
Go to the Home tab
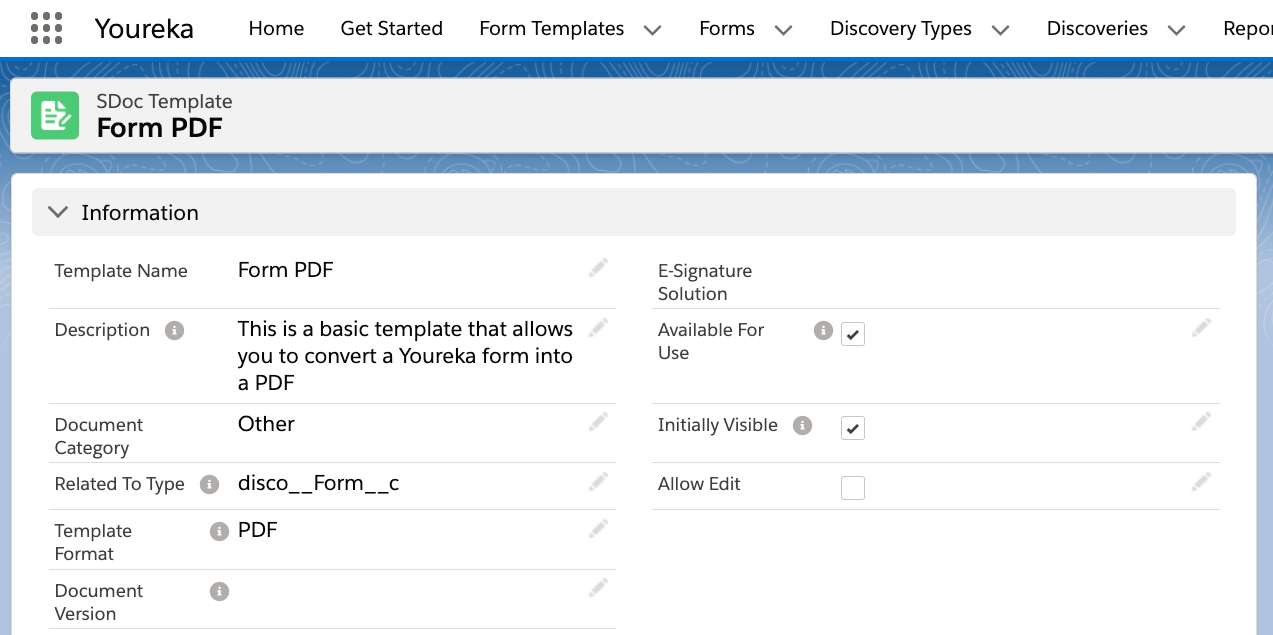(276, 29)
